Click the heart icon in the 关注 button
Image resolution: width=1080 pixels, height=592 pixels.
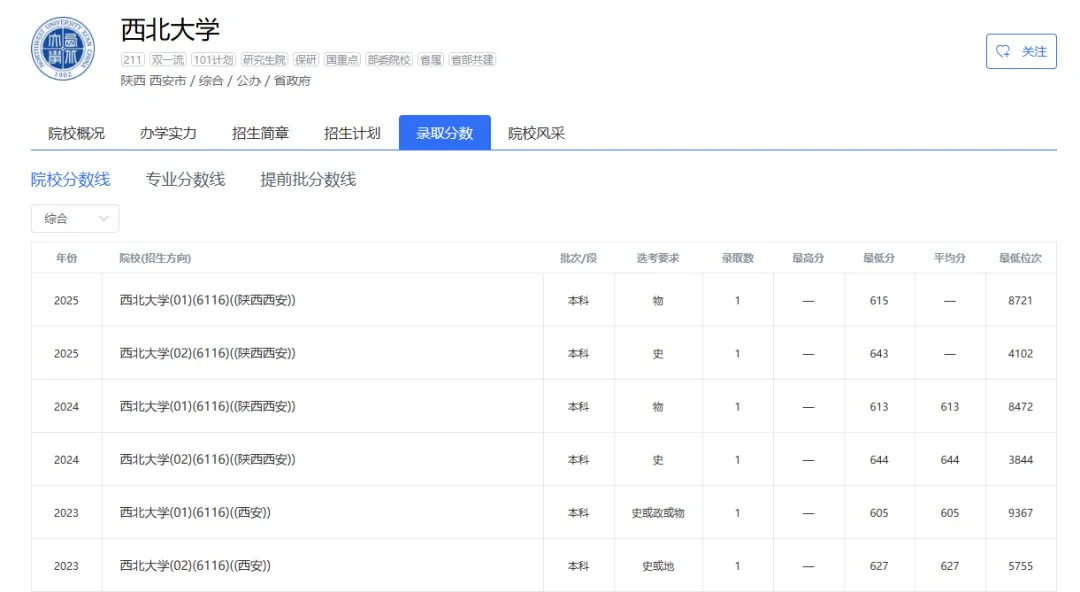[x=1003, y=51]
